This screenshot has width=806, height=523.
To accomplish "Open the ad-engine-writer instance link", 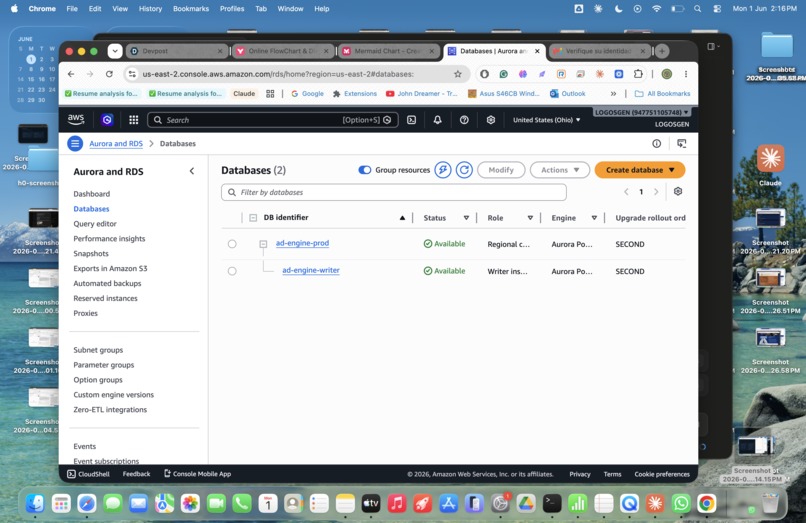I will click(311, 270).
